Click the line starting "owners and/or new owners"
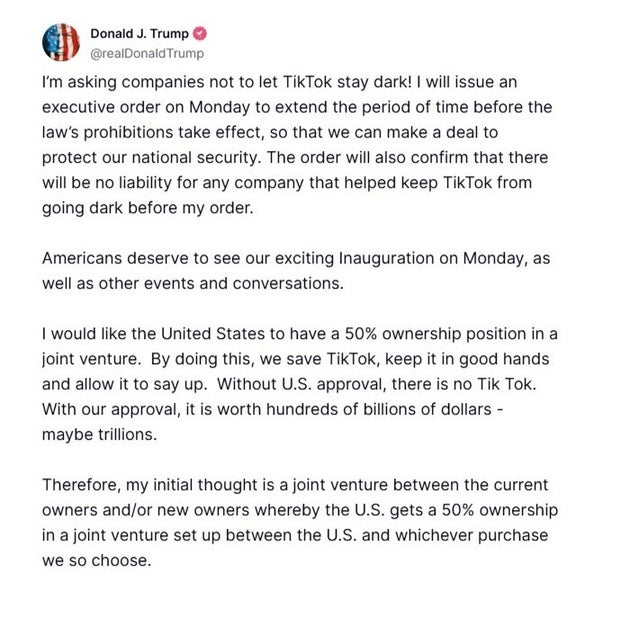Image resolution: width=630 pixels, height=617 pixels. point(299,510)
